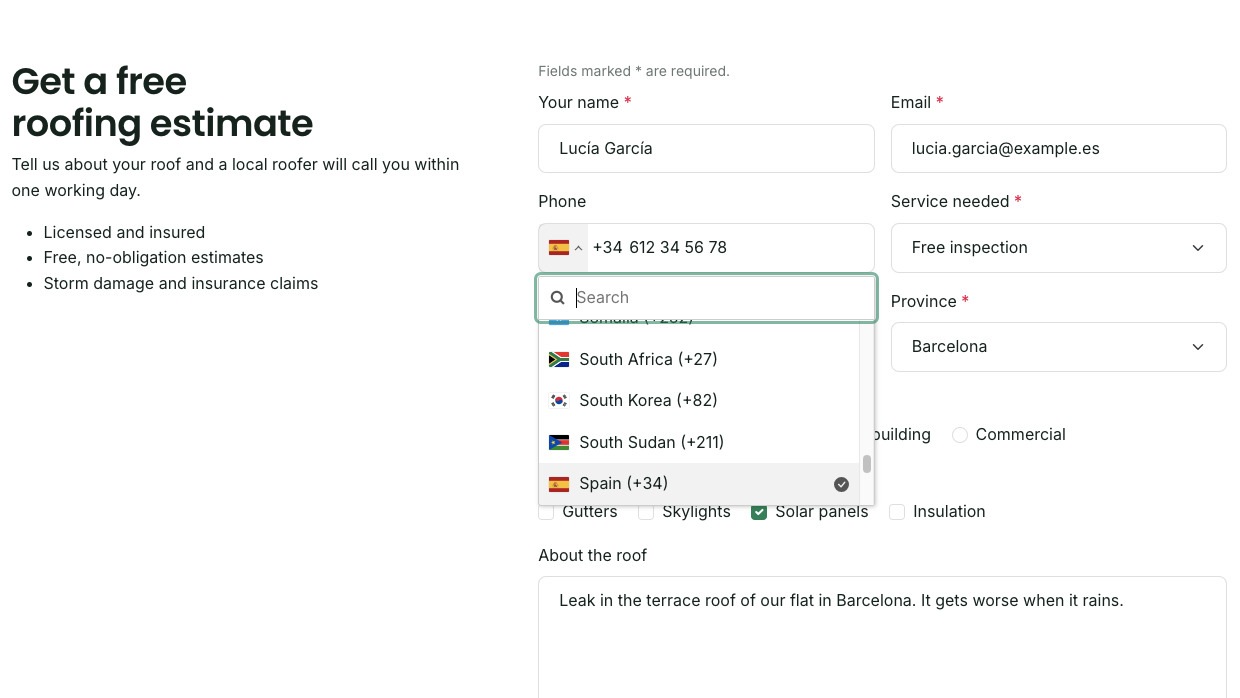Click the Province field label

click(x=930, y=301)
